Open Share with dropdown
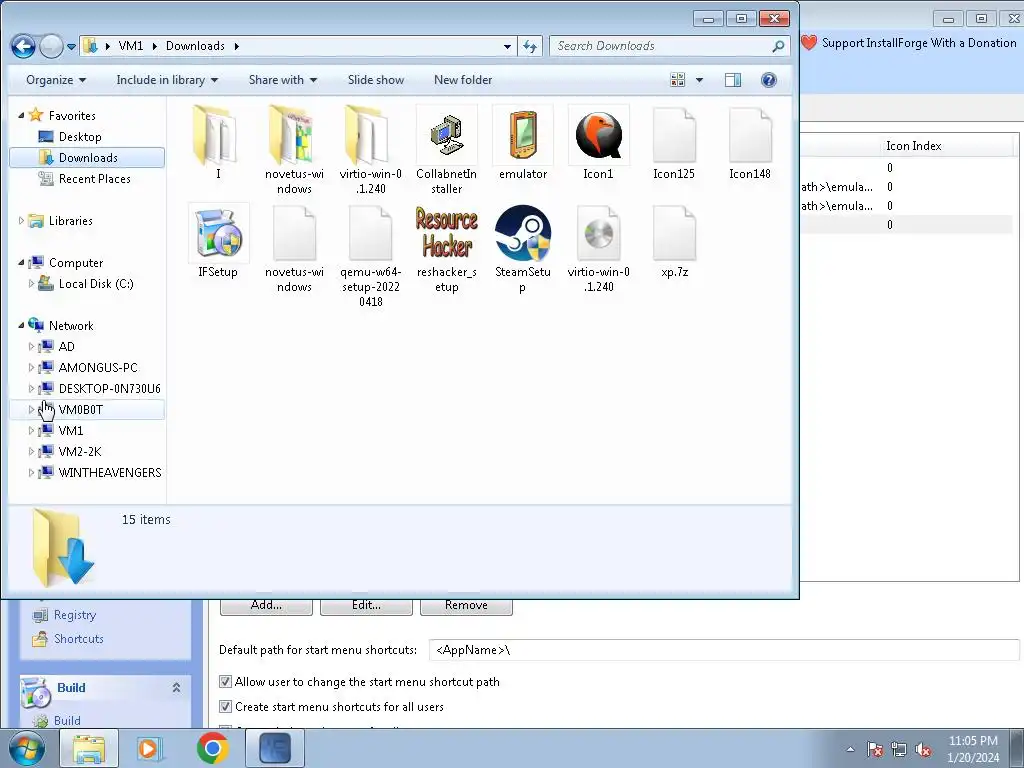Viewport: 1024px width, 768px height. pos(283,80)
